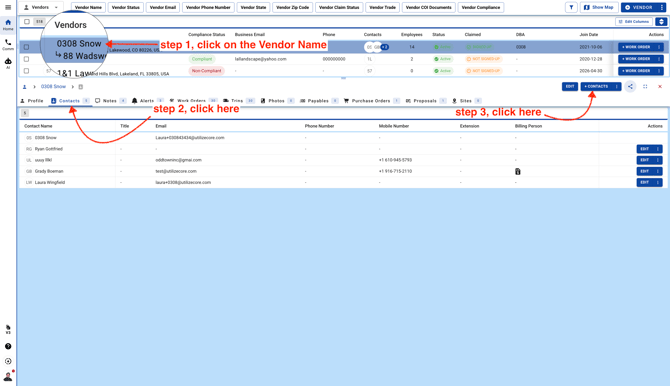Open the kebab menu on the CONTACTS button
This screenshot has width=670, height=386.
click(617, 86)
